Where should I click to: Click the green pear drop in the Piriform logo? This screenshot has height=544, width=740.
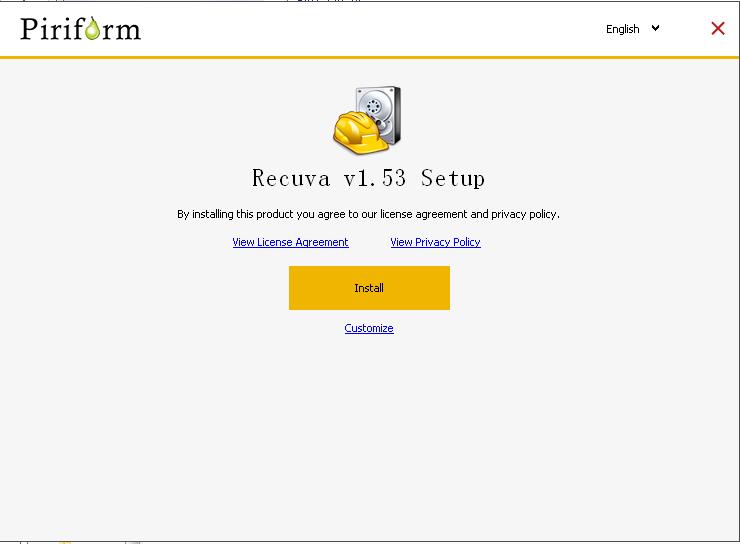[93, 30]
